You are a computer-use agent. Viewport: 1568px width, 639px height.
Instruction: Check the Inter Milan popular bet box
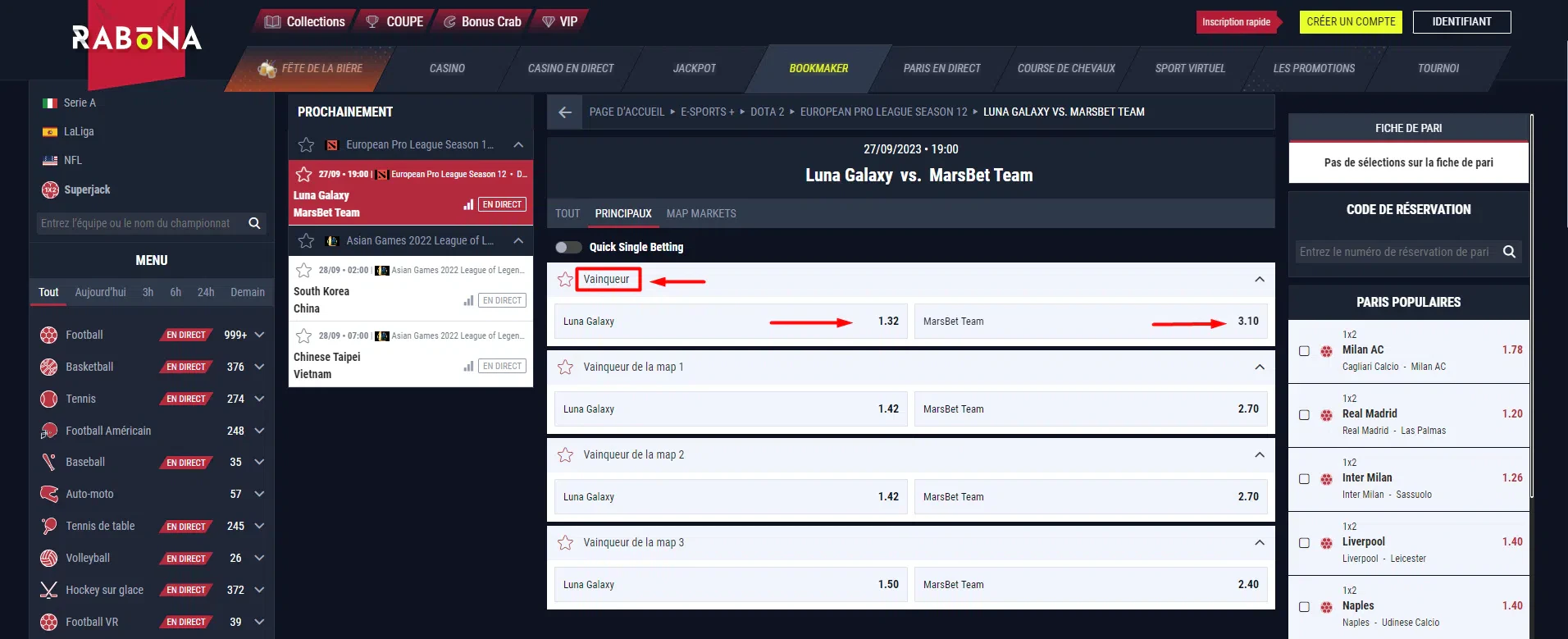point(1304,479)
